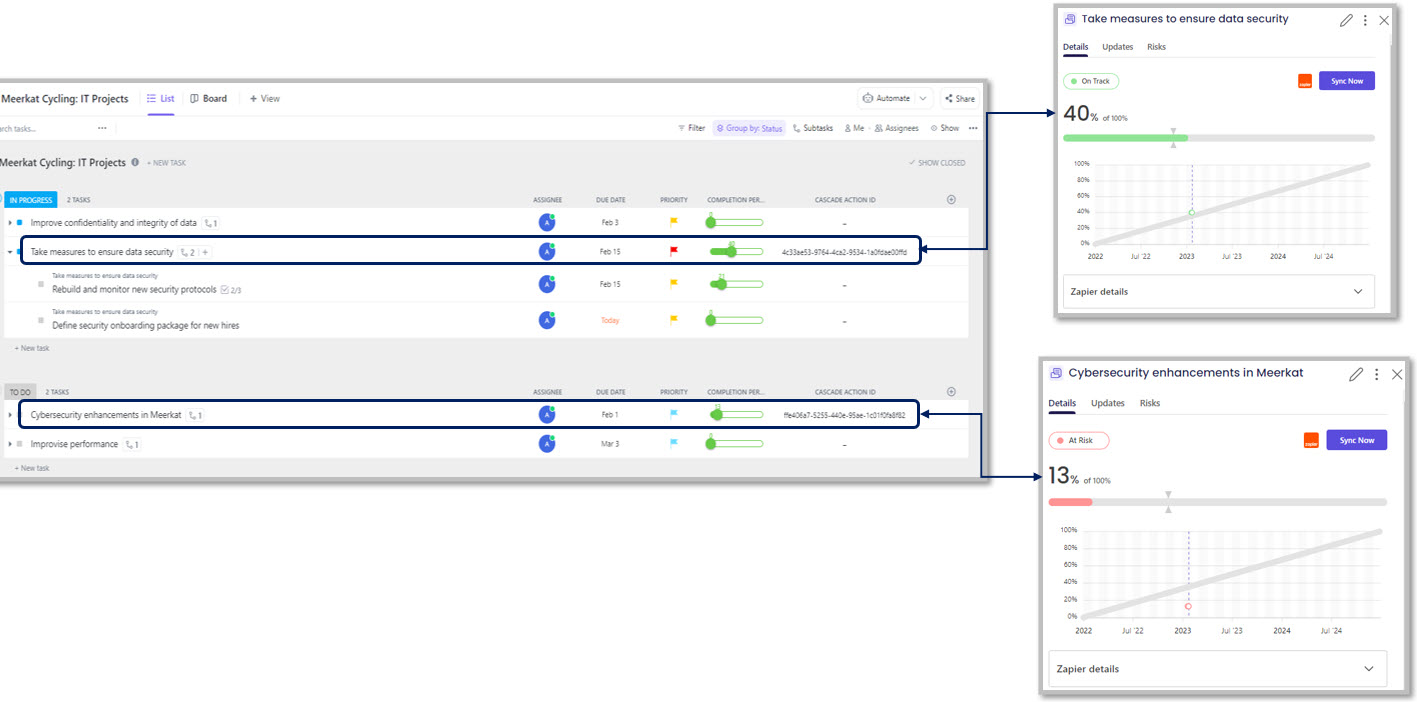This screenshot has height=702, width=1417.
Task: Expand the Cybersecurity enhancements in Meerkat task
Action: [10, 414]
